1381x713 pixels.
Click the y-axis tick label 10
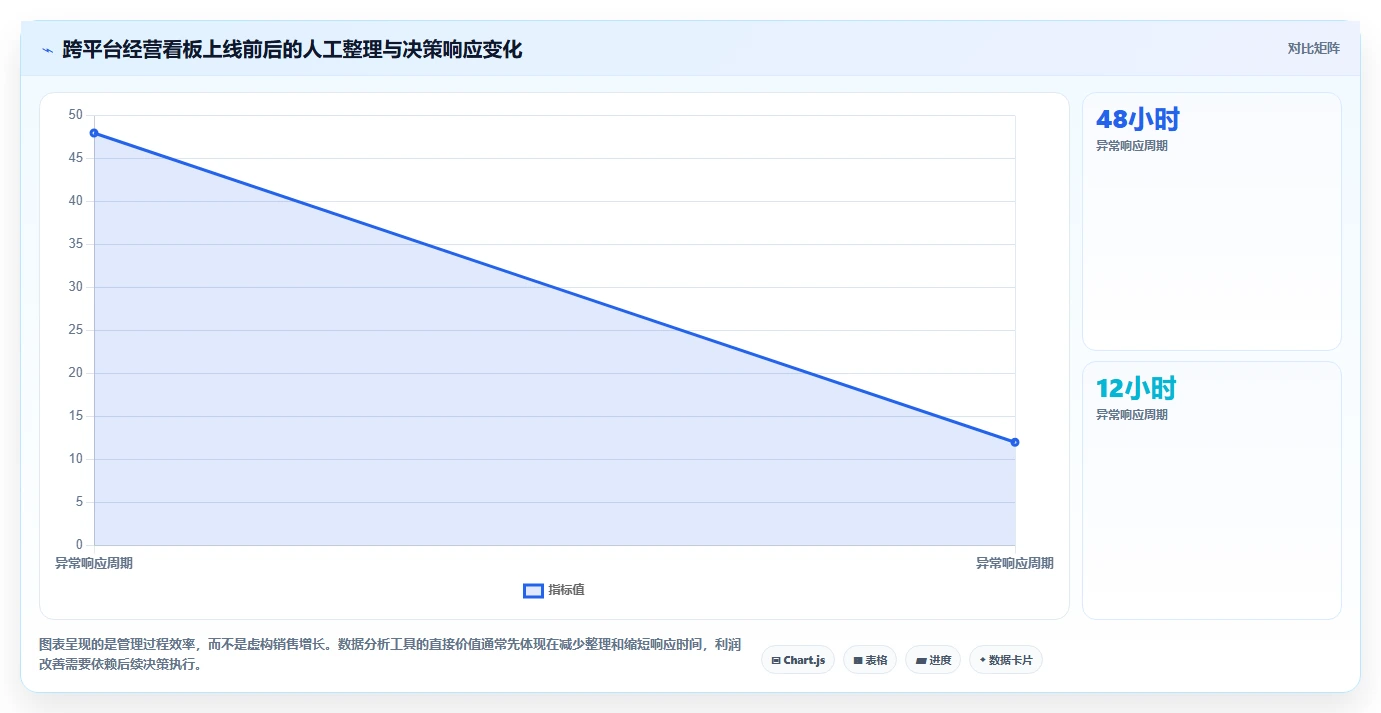[x=76, y=459]
